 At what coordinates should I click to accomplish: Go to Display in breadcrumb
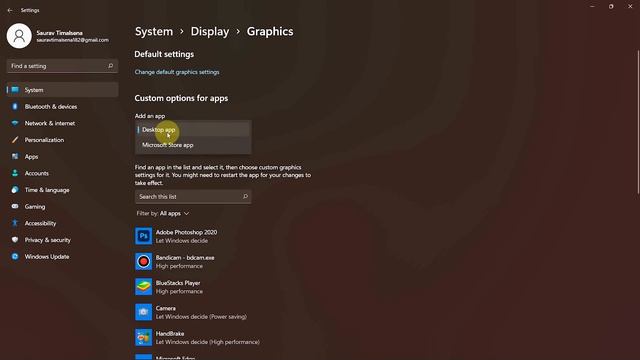tap(210, 31)
